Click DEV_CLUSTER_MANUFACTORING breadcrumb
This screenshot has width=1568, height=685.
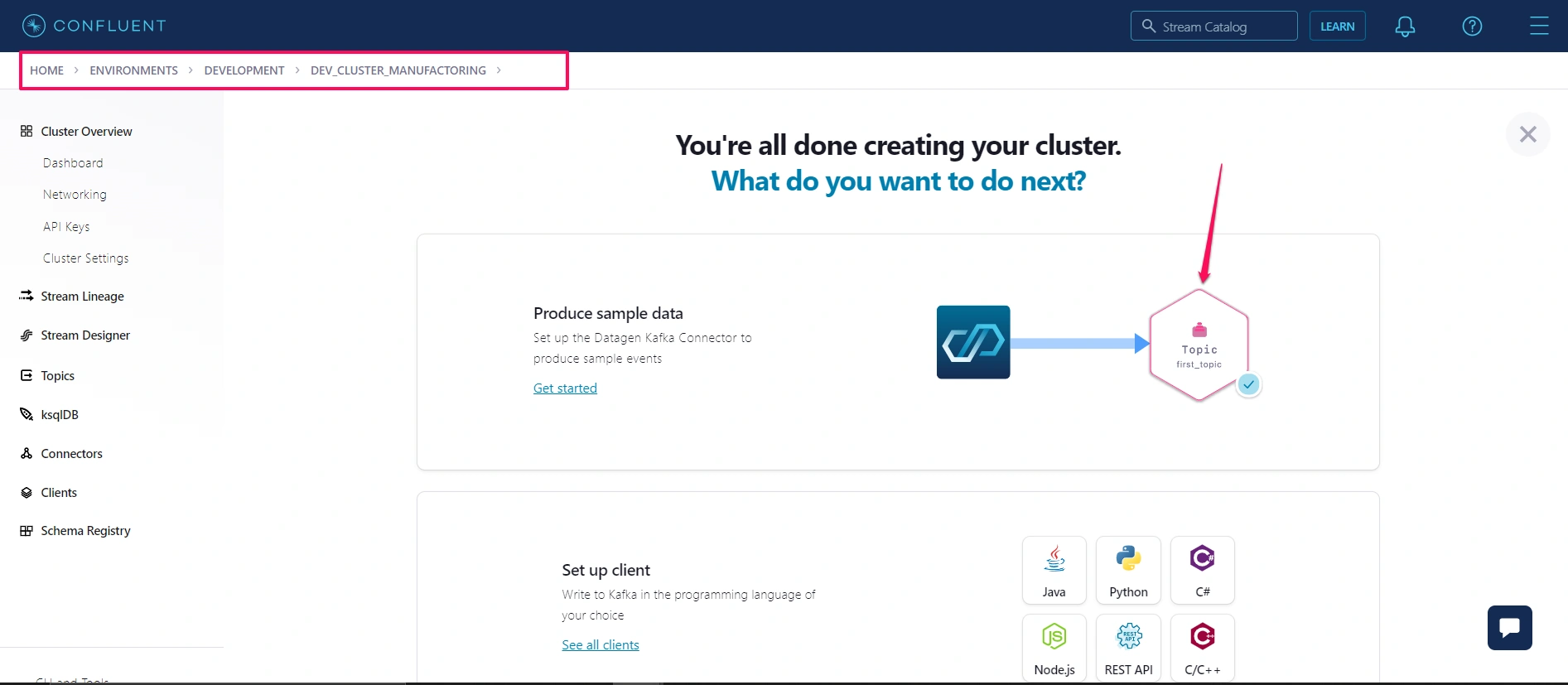(398, 70)
